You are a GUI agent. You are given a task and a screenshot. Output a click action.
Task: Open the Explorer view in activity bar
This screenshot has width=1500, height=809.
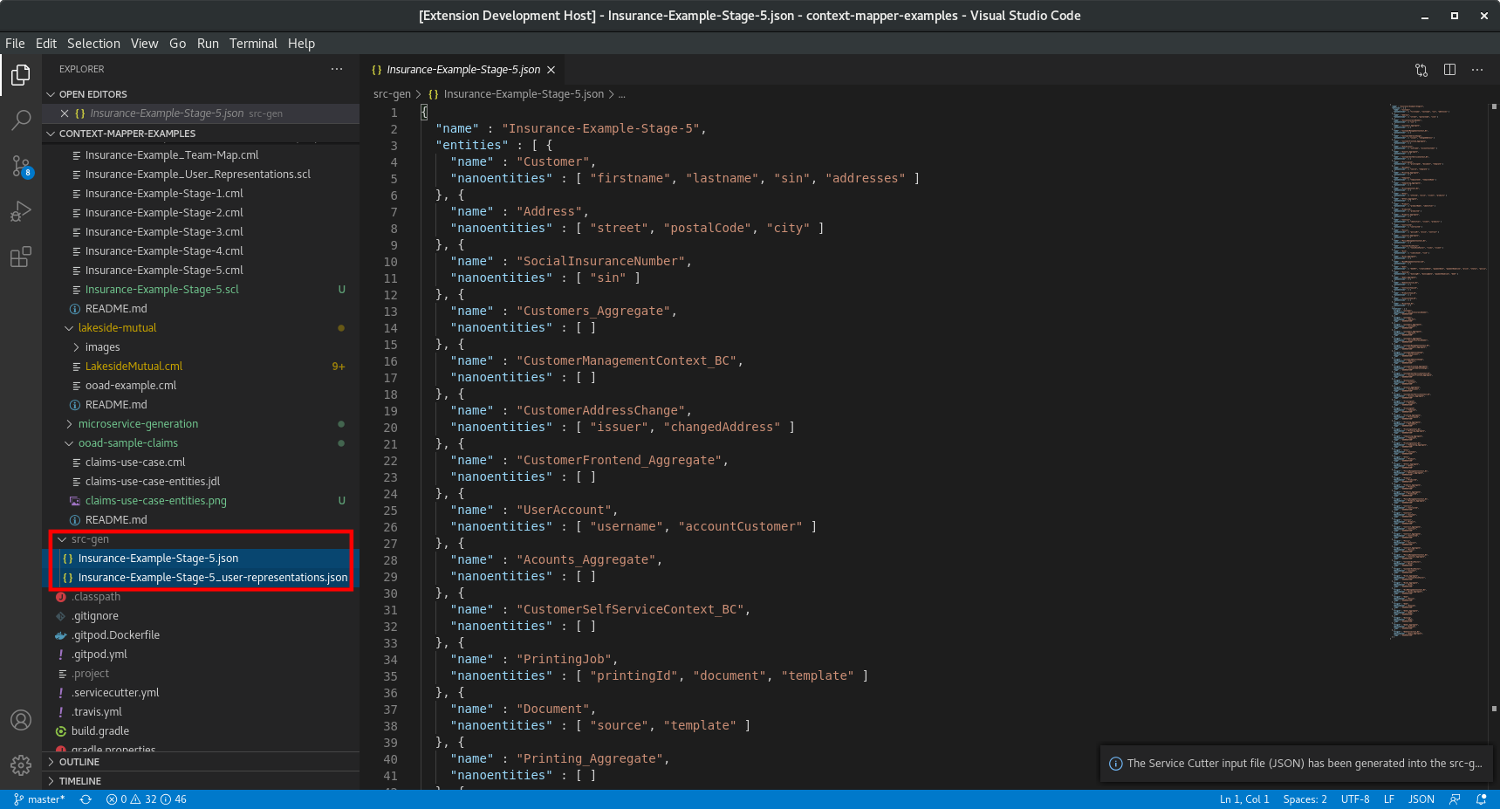point(20,74)
